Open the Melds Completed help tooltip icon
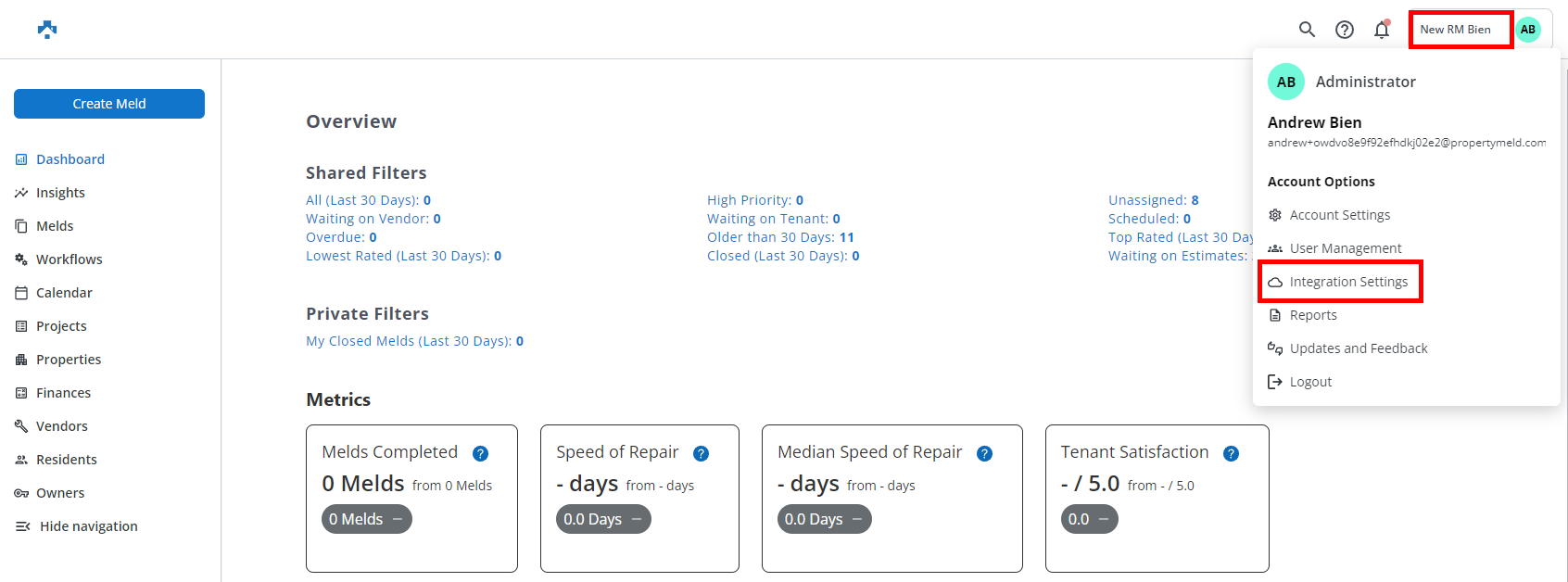Image resolution: width=1568 pixels, height=582 pixels. (x=480, y=453)
